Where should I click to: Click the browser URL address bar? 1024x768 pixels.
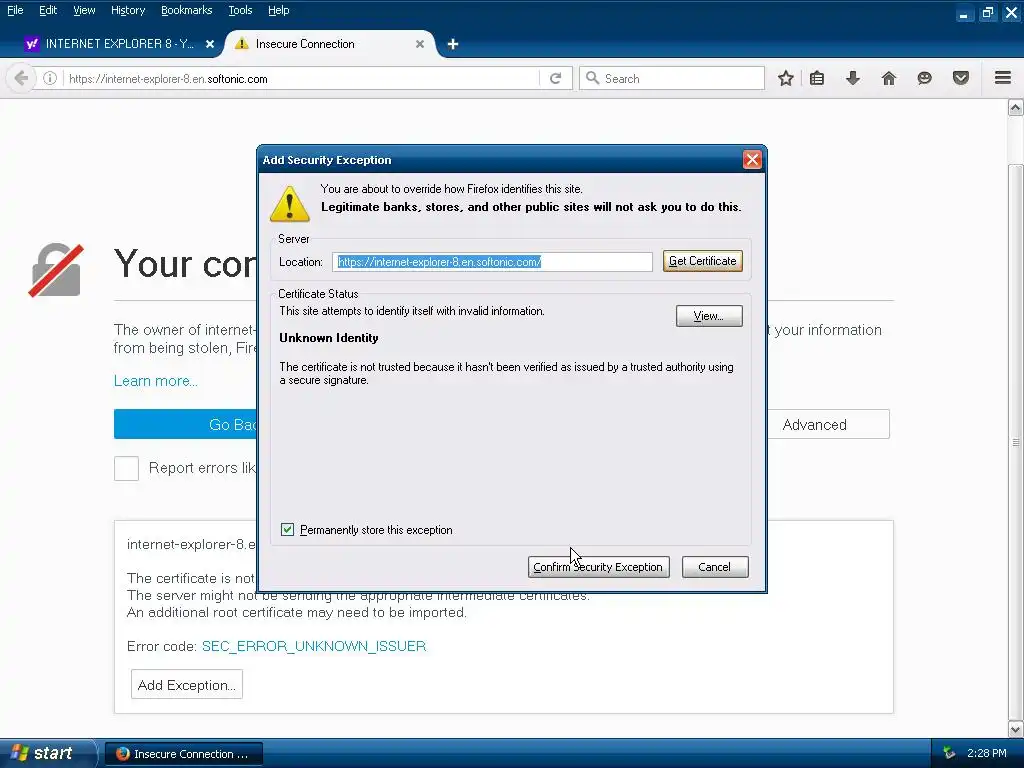pyautogui.click(x=303, y=78)
